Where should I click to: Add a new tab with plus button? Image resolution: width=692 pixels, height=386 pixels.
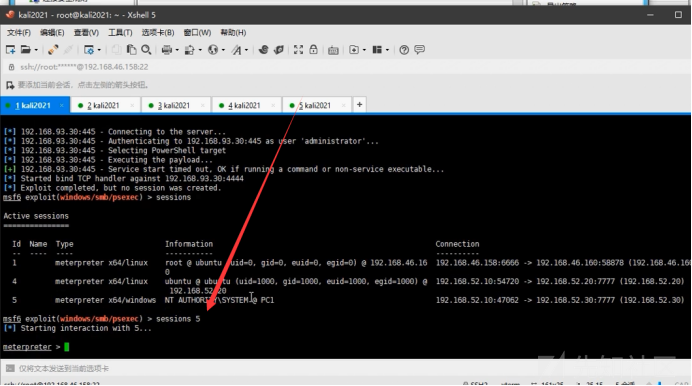pyautogui.click(x=360, y=105)
